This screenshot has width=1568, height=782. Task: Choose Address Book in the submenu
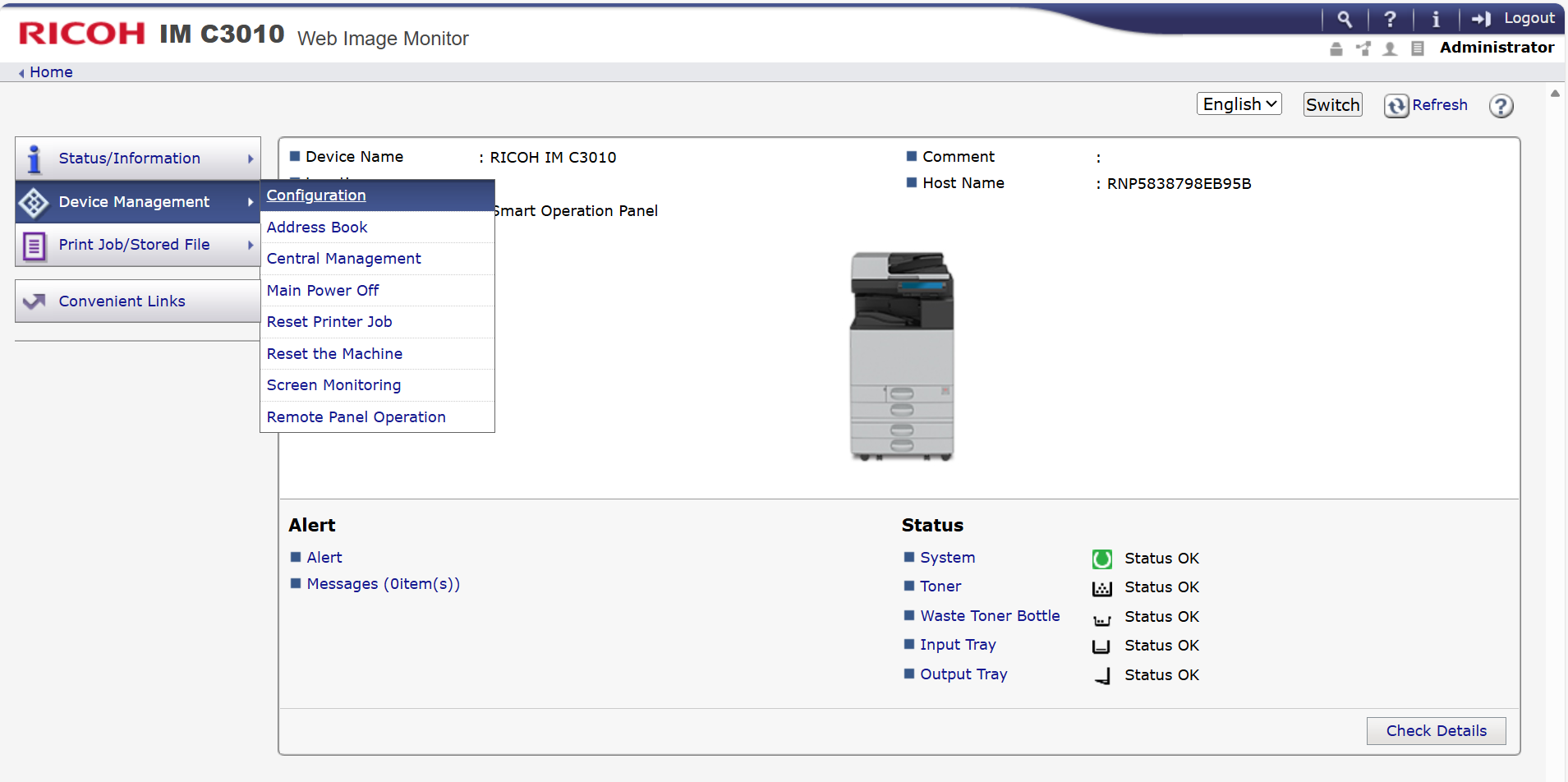pos(317,228)
